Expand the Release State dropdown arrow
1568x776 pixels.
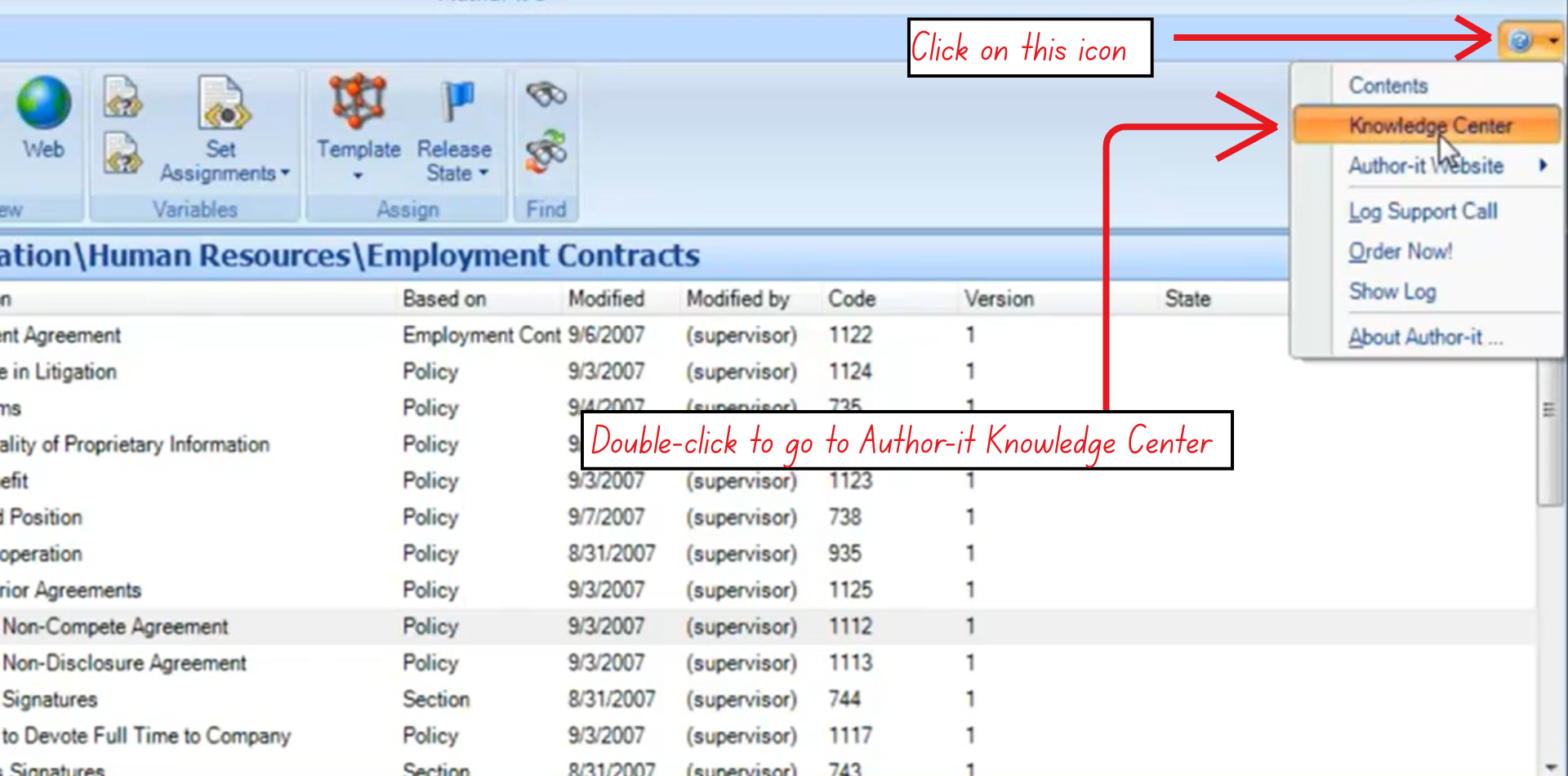483,173
